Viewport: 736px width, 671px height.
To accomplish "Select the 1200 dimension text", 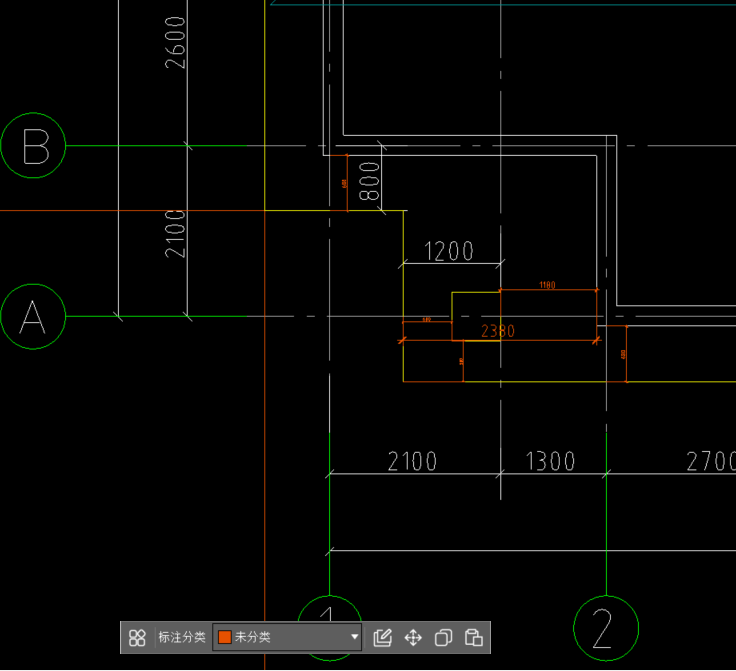I will 449,251.
